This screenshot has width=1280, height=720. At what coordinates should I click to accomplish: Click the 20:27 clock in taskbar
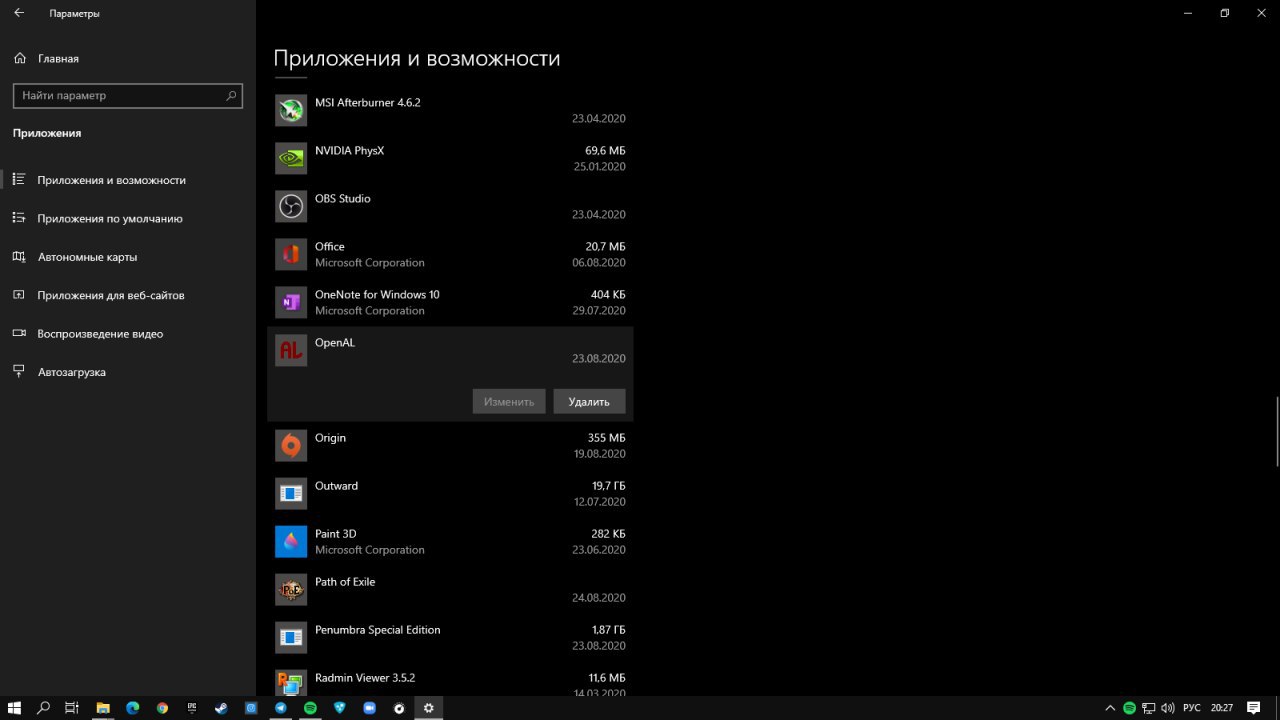[x=1221, y=708]
